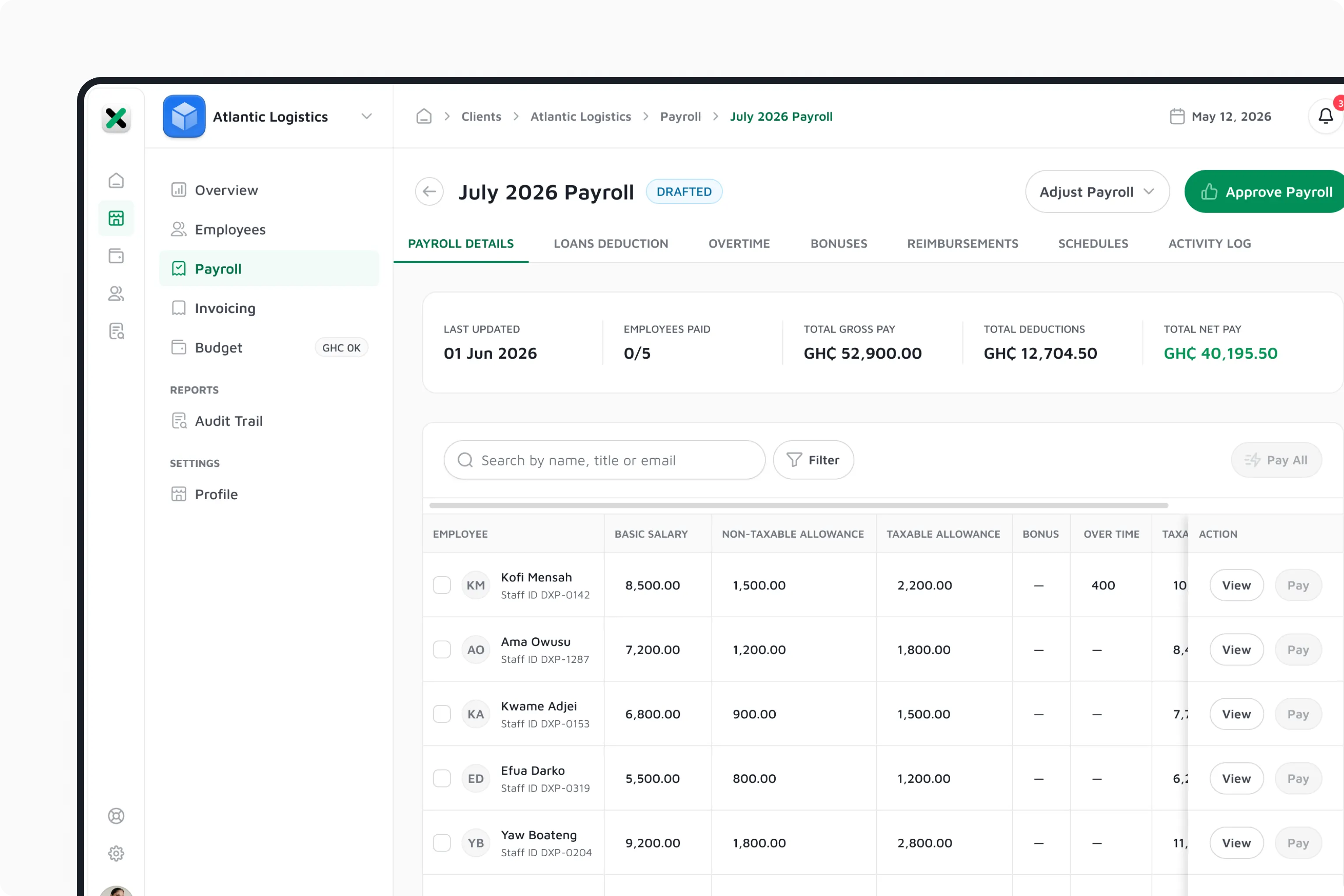Open the Adjust Payroll dropdown
Viewport: 1344px width, 896px height.
click(1097, 192)
